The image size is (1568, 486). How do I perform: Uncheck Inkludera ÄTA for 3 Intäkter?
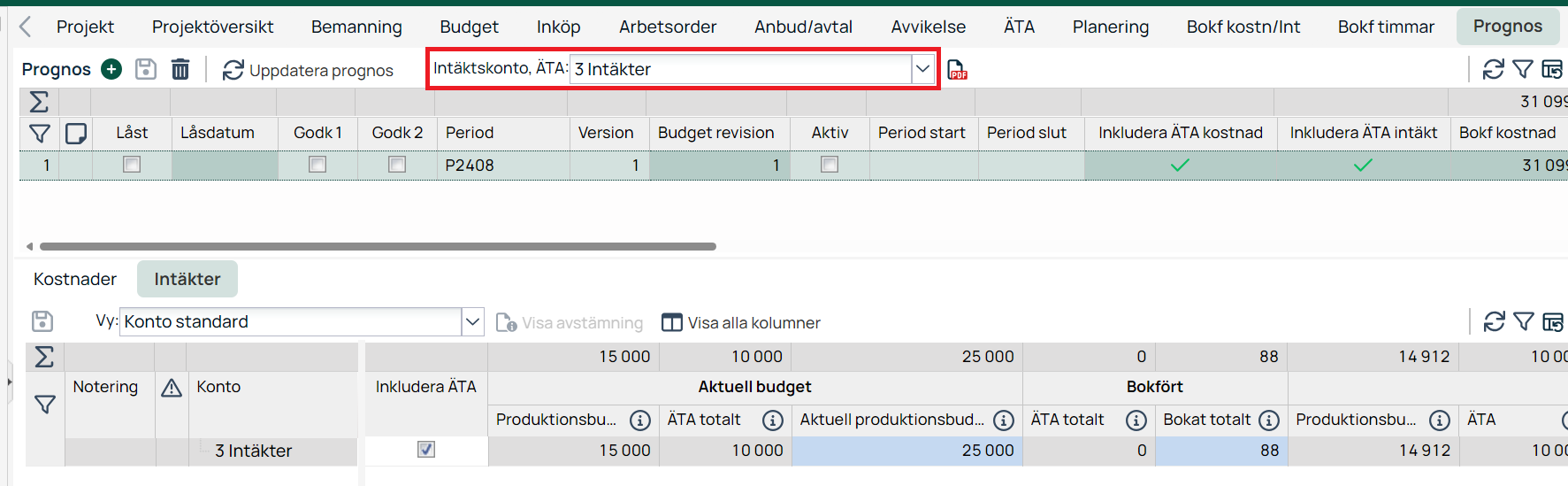(x=426, y=450)
